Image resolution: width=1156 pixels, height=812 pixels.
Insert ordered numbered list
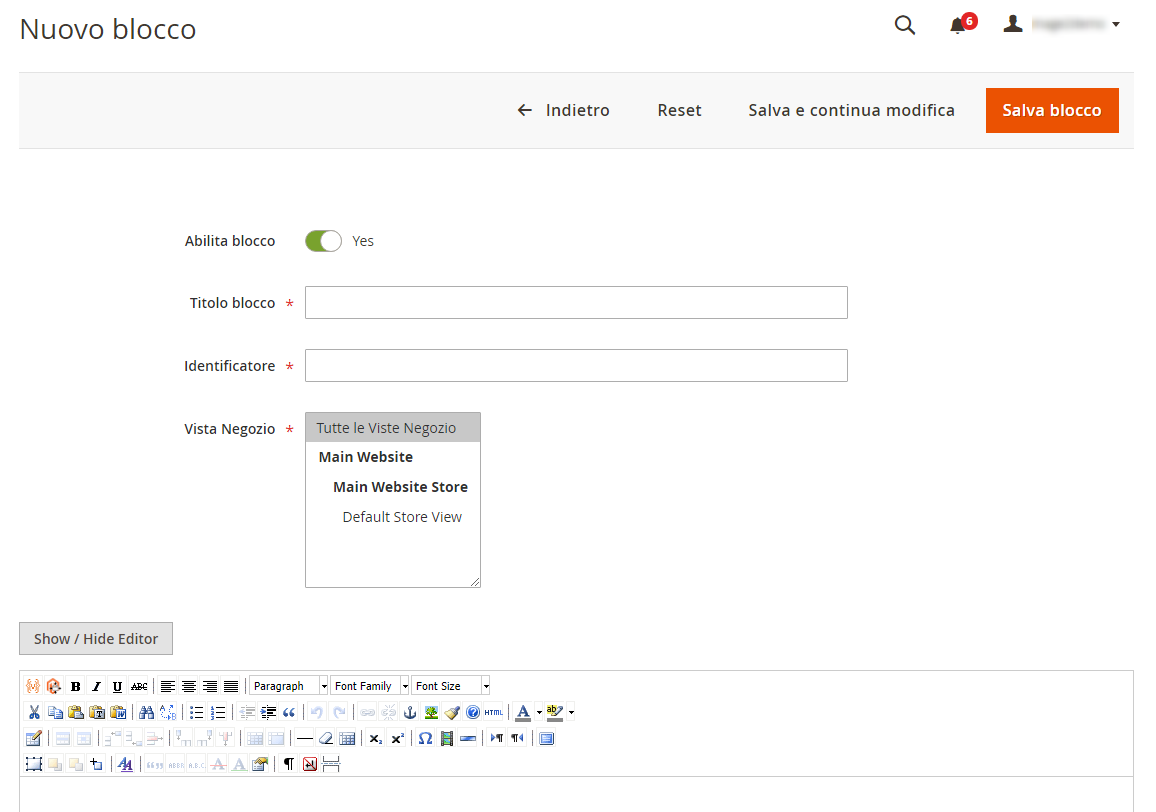pyautogui.click(x=218, y=712)
